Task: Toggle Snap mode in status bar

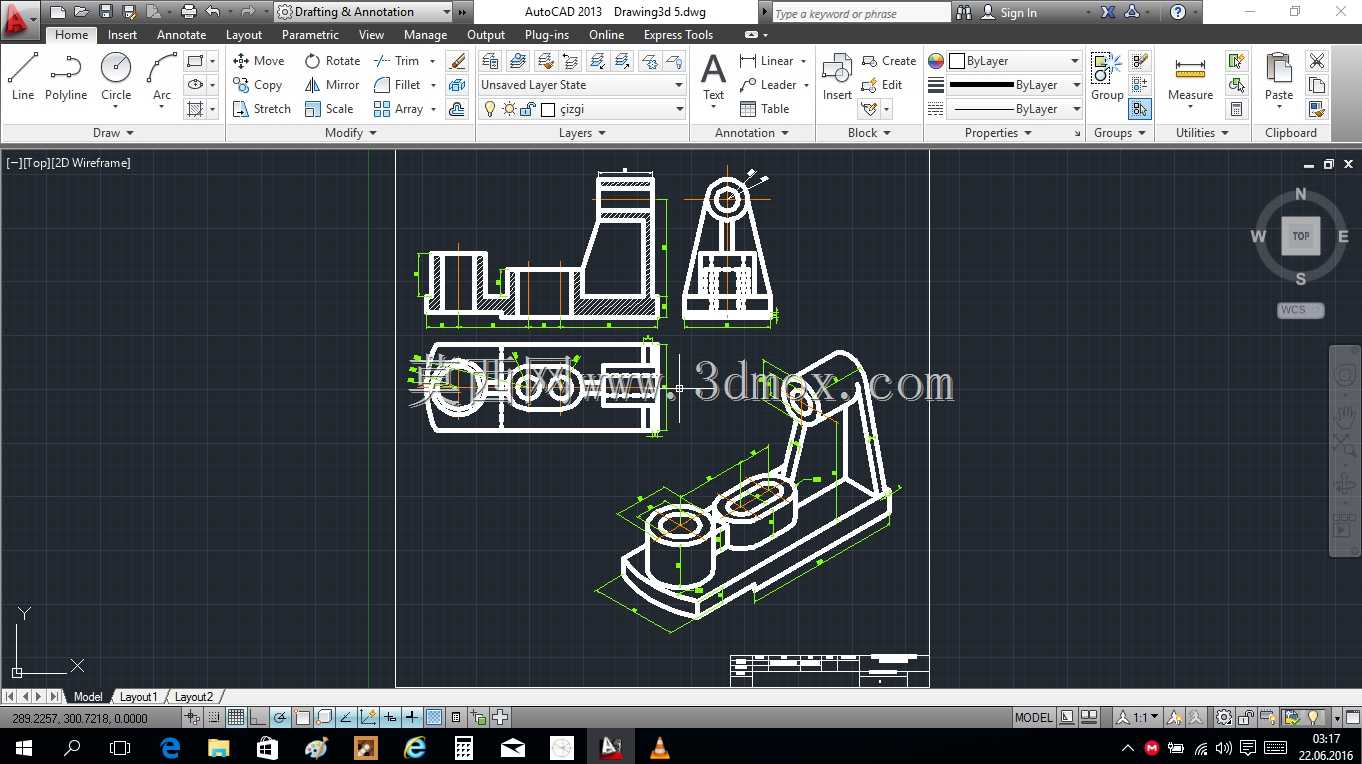Action: (x=214, y=717)
